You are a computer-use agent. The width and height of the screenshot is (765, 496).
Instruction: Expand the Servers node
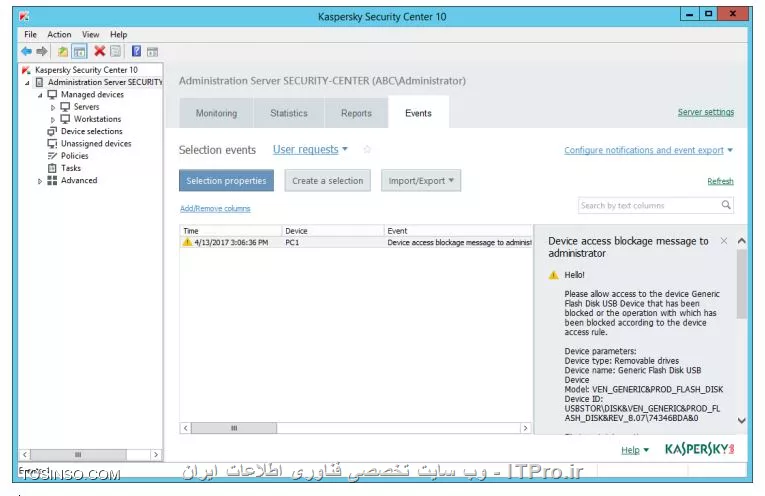pos(53,107)
